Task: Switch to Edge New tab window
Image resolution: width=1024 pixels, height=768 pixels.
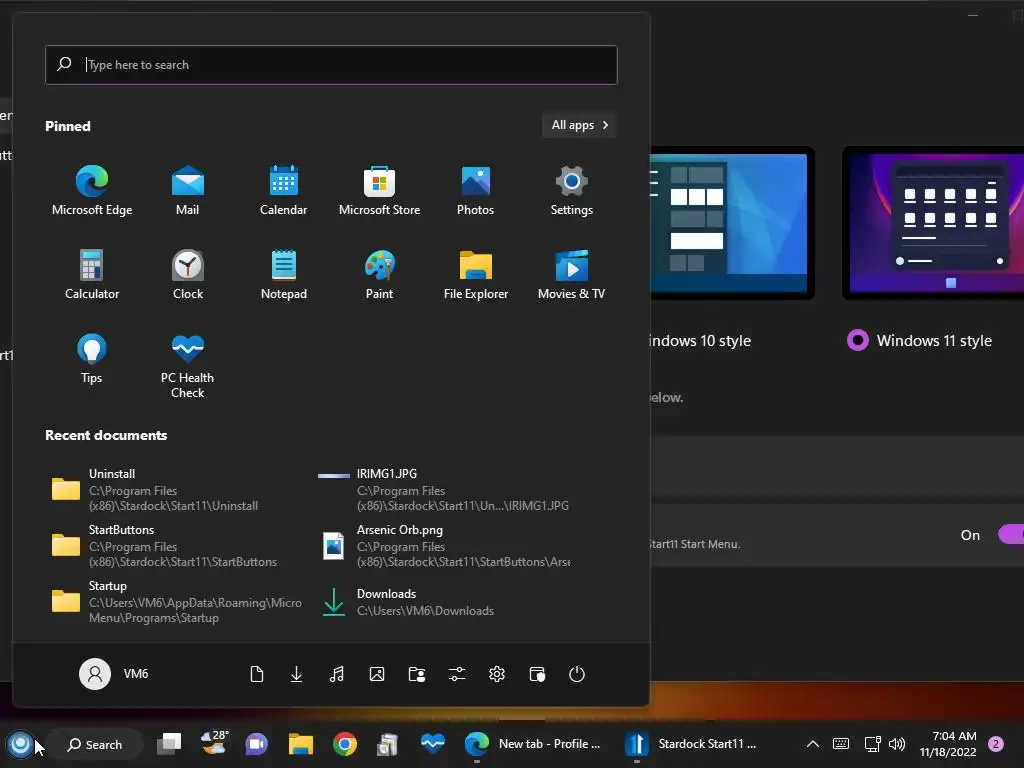Action: pos(533,744)
